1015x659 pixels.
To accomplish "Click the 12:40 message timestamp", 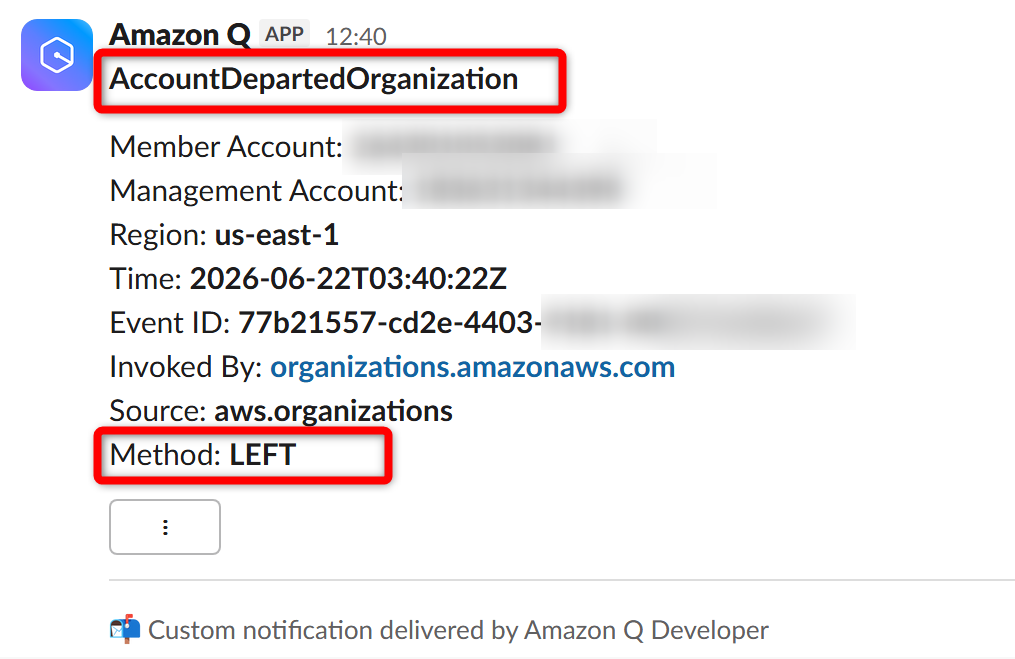I will coord(356,37).
